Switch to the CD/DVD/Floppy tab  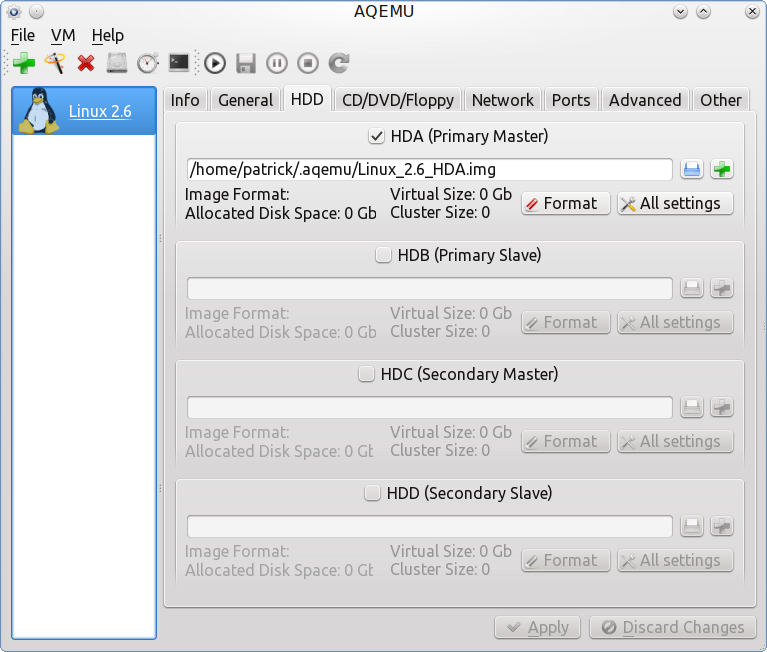point(398,100)
